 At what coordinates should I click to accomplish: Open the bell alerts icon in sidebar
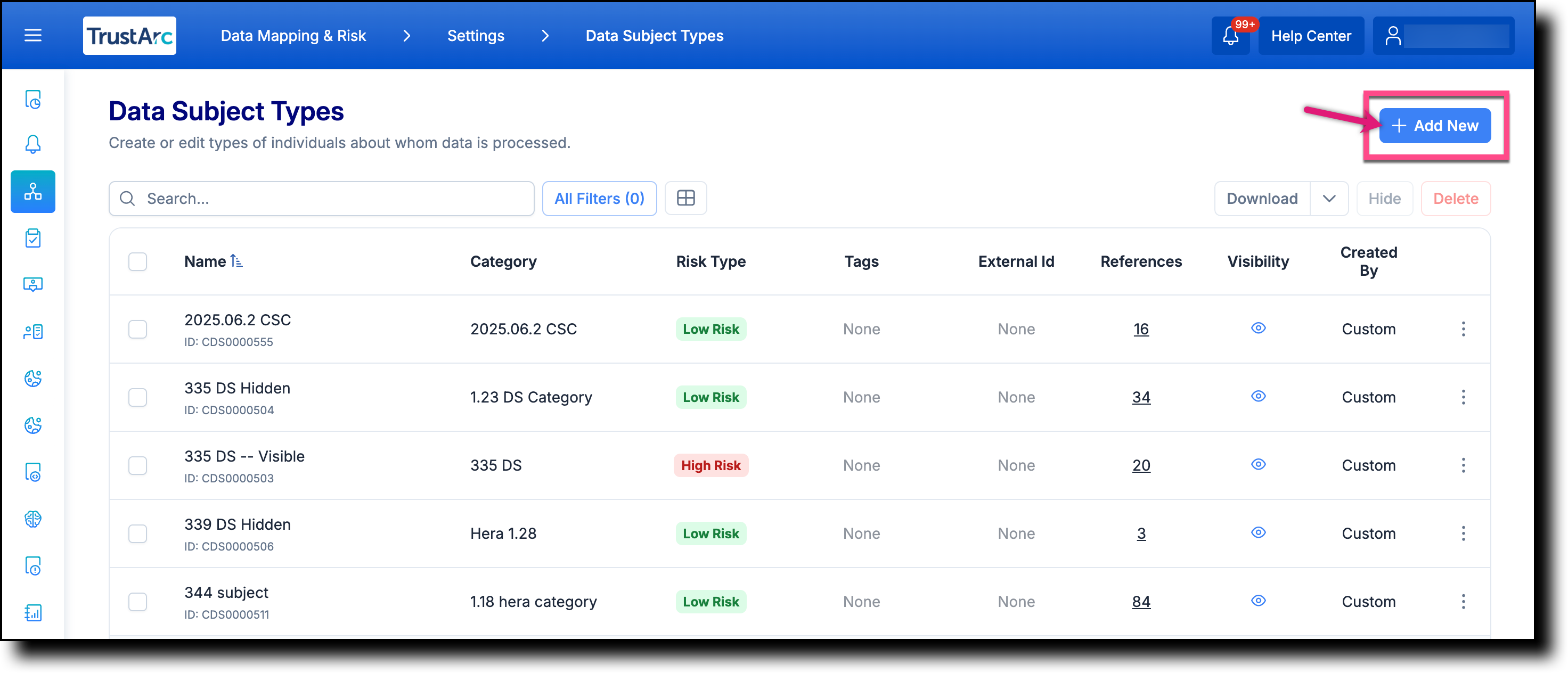coord(33,144)
